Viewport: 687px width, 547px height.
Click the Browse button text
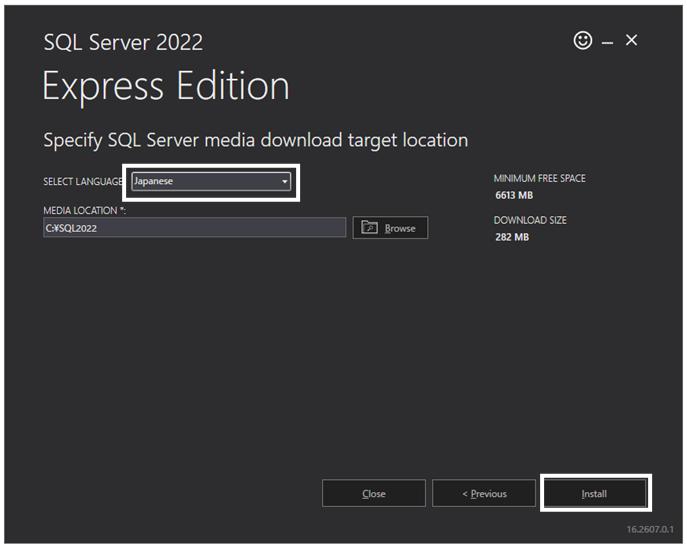(x=400, y=228)
